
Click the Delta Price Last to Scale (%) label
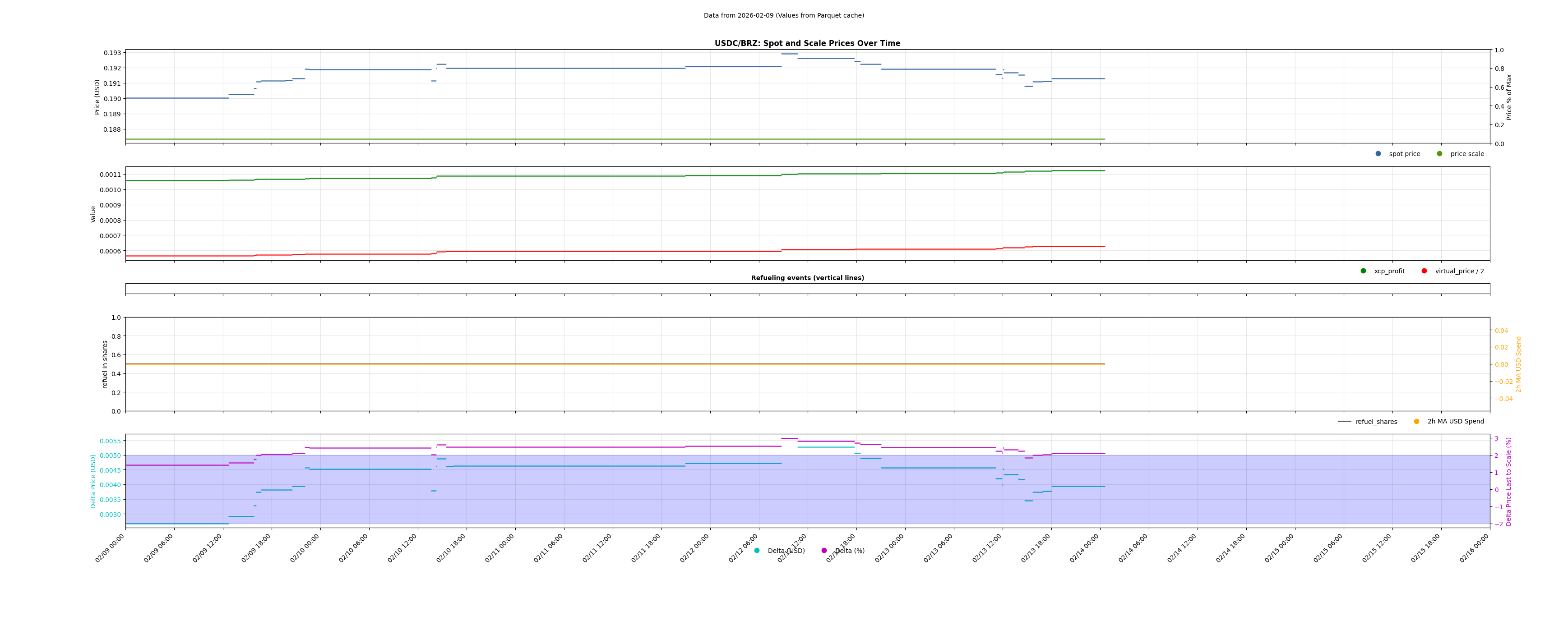click(x=1509, y=481)
